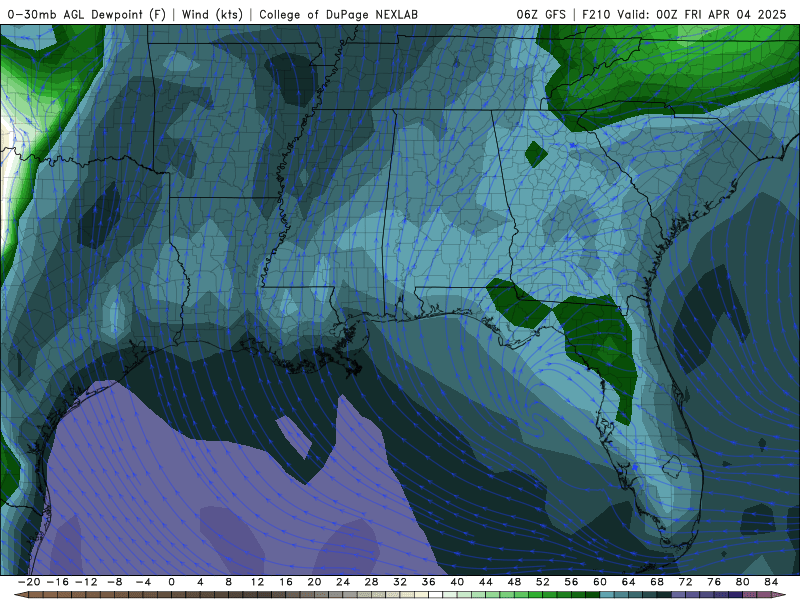Click the '0' legend value
Viewport: 800px width, 600px height.
point(171,582)
